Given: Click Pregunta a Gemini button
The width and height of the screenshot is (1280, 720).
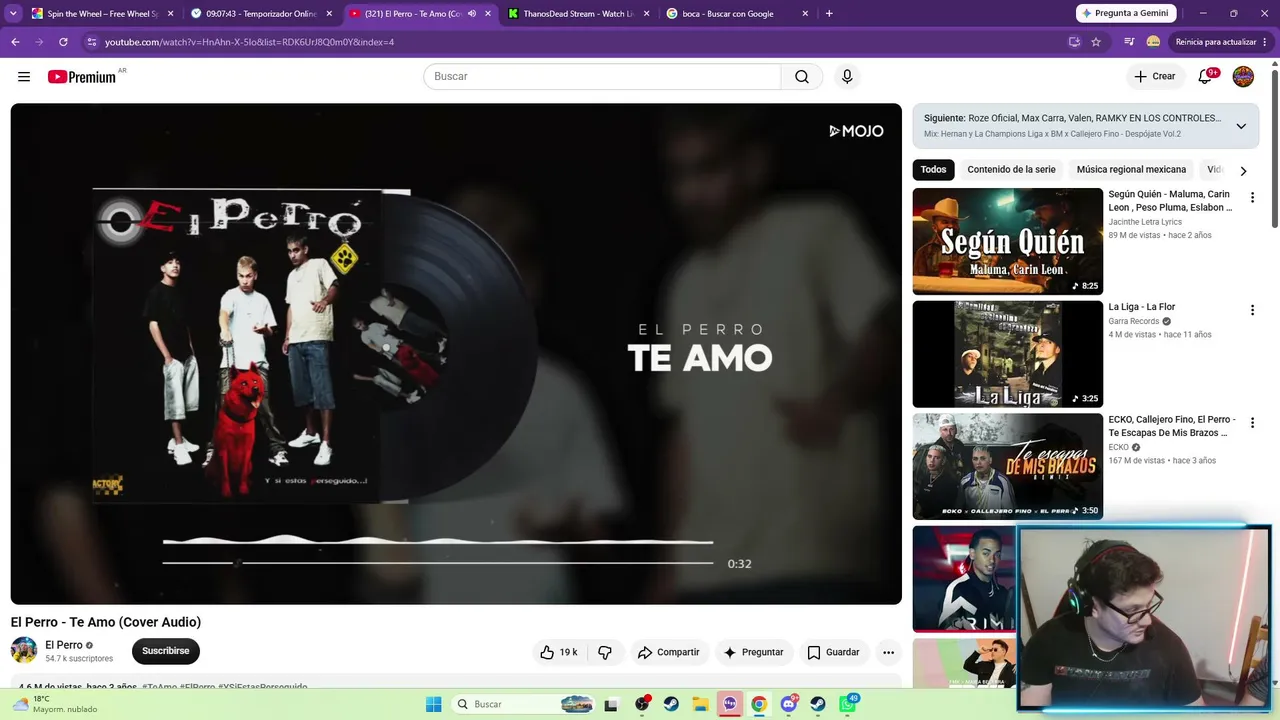Looking at the screenshot, I should (1127, 14).
